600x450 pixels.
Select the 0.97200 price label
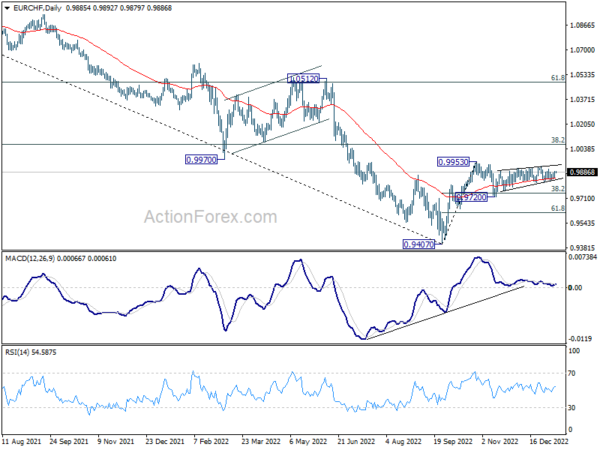click(x=472, y=197)
